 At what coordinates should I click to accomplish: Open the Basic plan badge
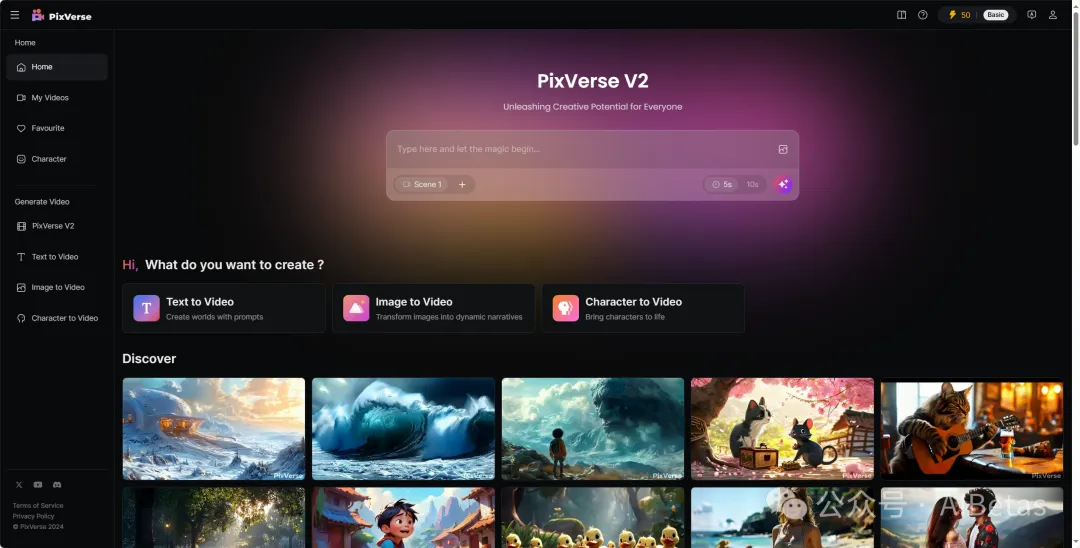pos(995,14)
